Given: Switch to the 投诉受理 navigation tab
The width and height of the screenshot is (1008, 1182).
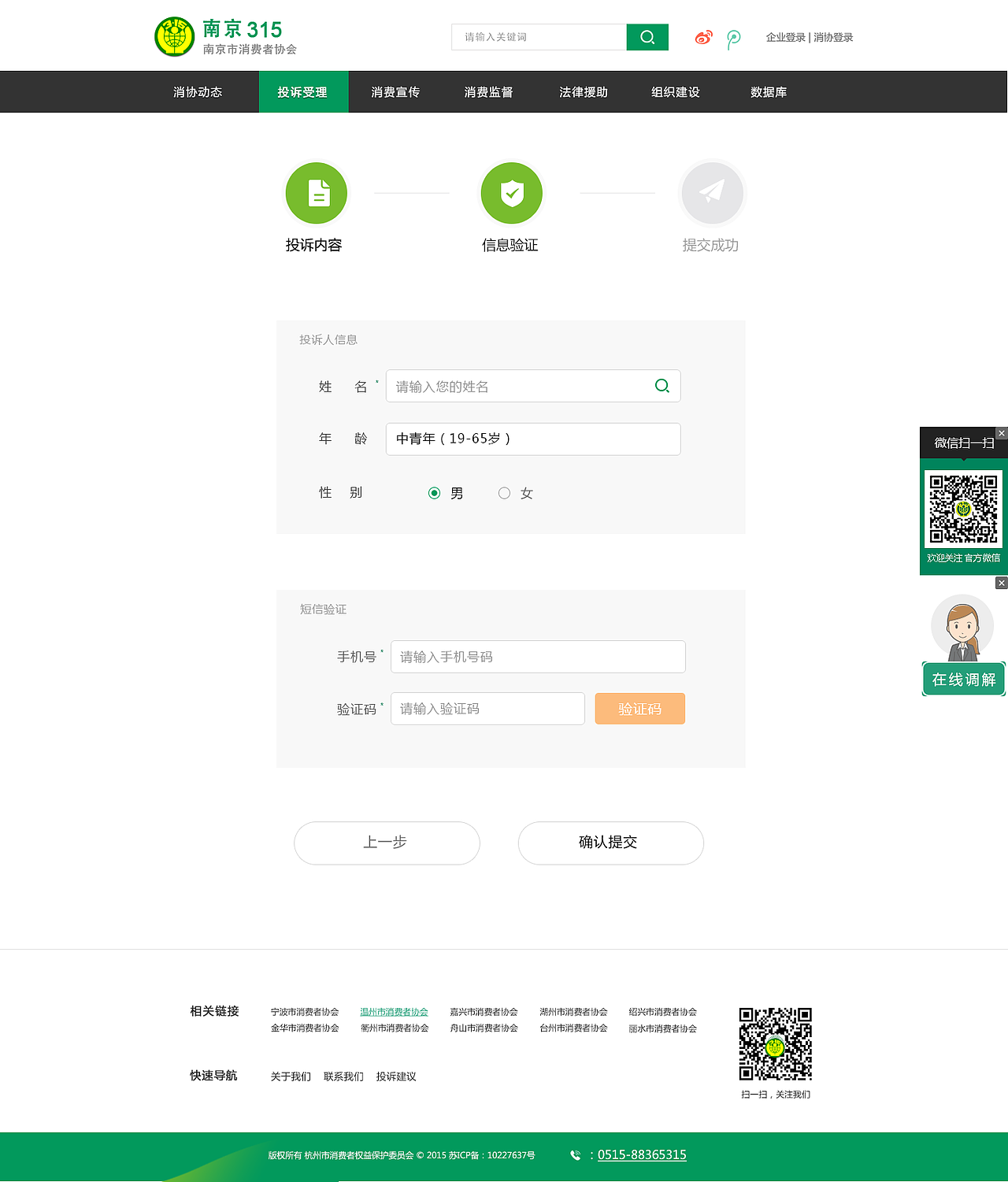Looking at the screenshot, I should [x=303, y=91].
